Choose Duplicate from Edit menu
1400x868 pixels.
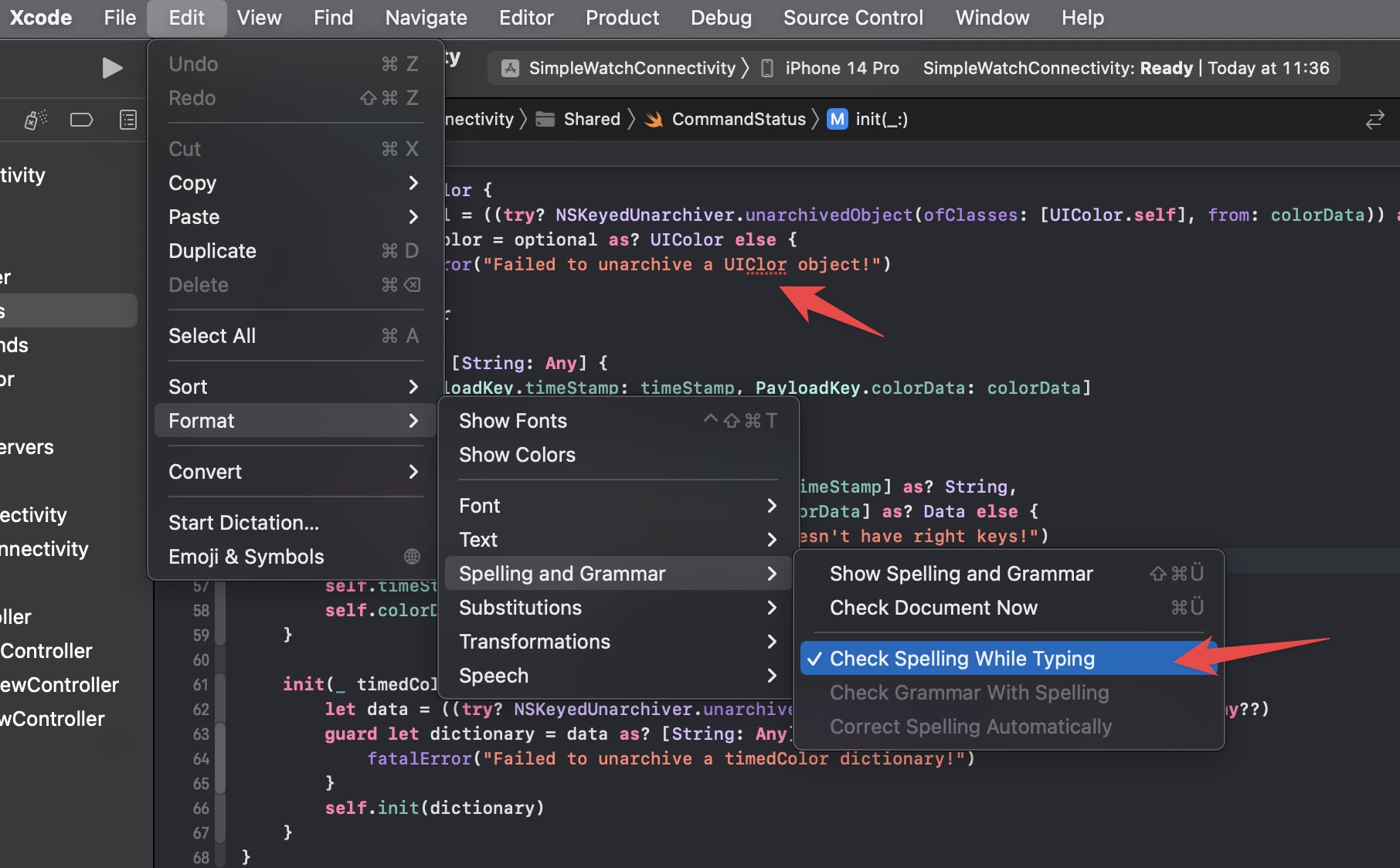pyautogui.click(x=294, y=250)
